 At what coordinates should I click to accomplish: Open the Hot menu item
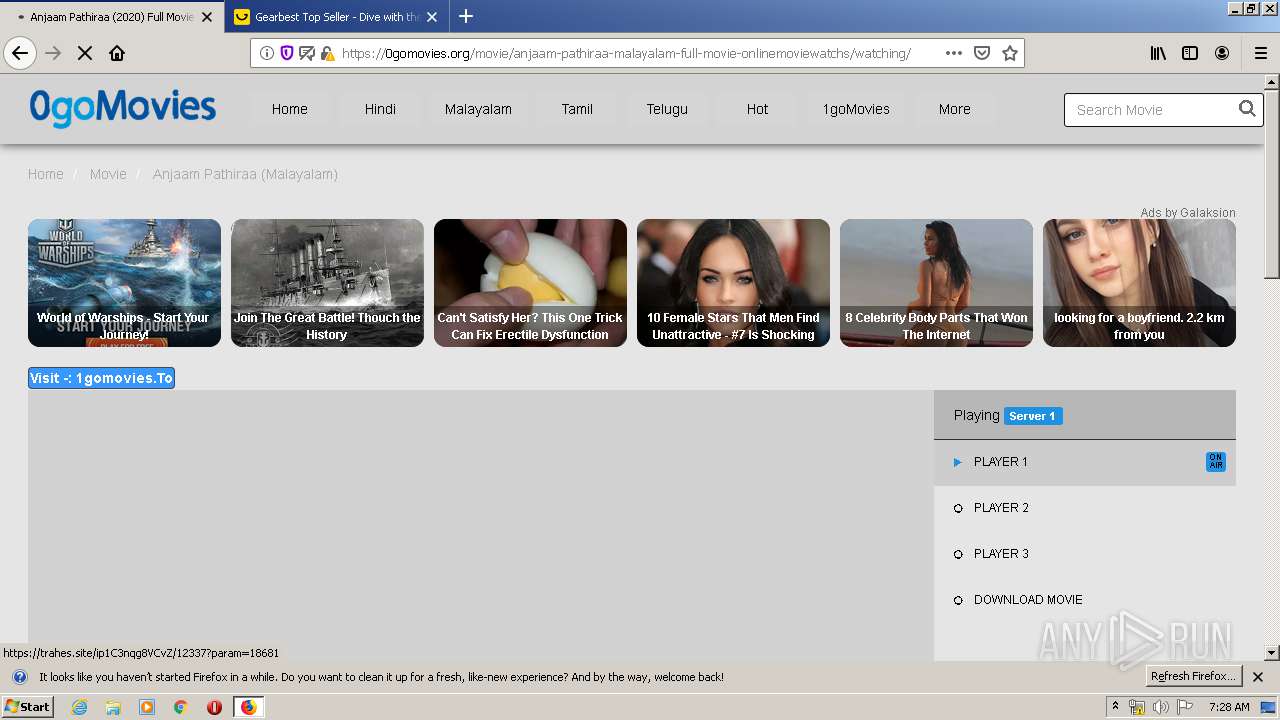tap(757, 109)
